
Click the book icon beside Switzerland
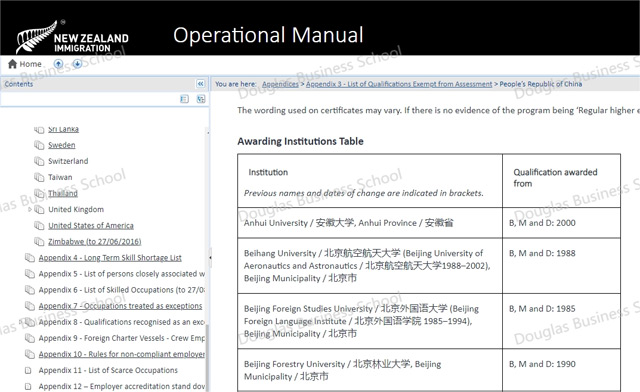(39, 161)
